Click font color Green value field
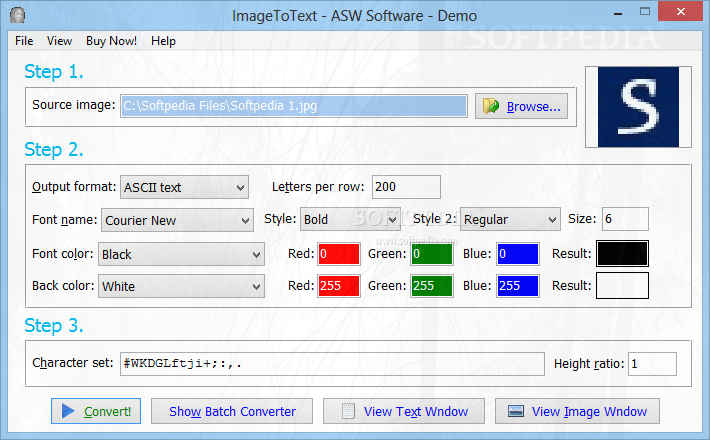The height and width of the screenshot is (440, 710). [x=432, y=254]
